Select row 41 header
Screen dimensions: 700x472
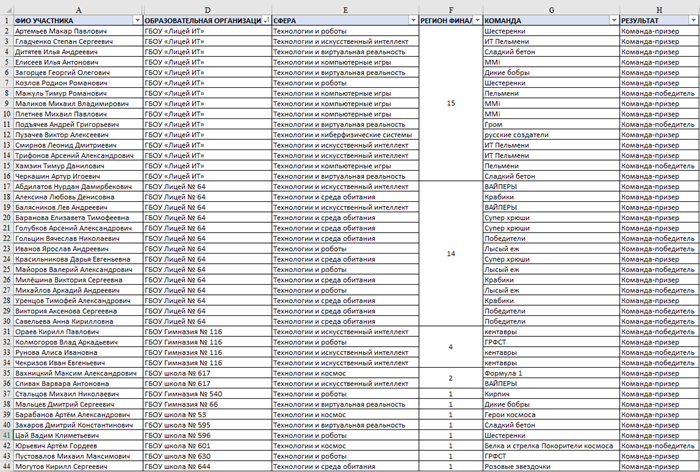click(6, 435)
